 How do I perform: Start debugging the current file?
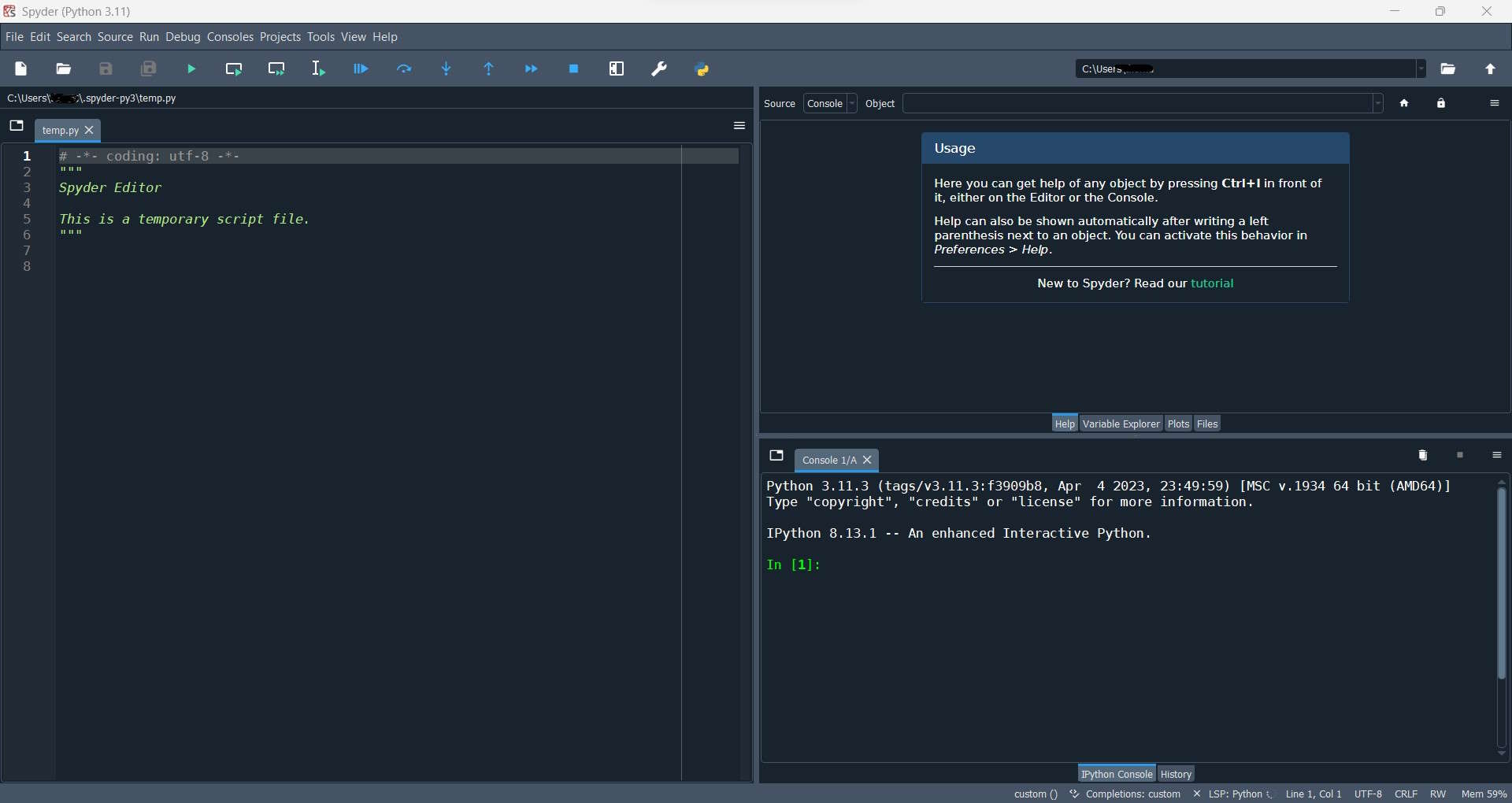click(360, 68)
